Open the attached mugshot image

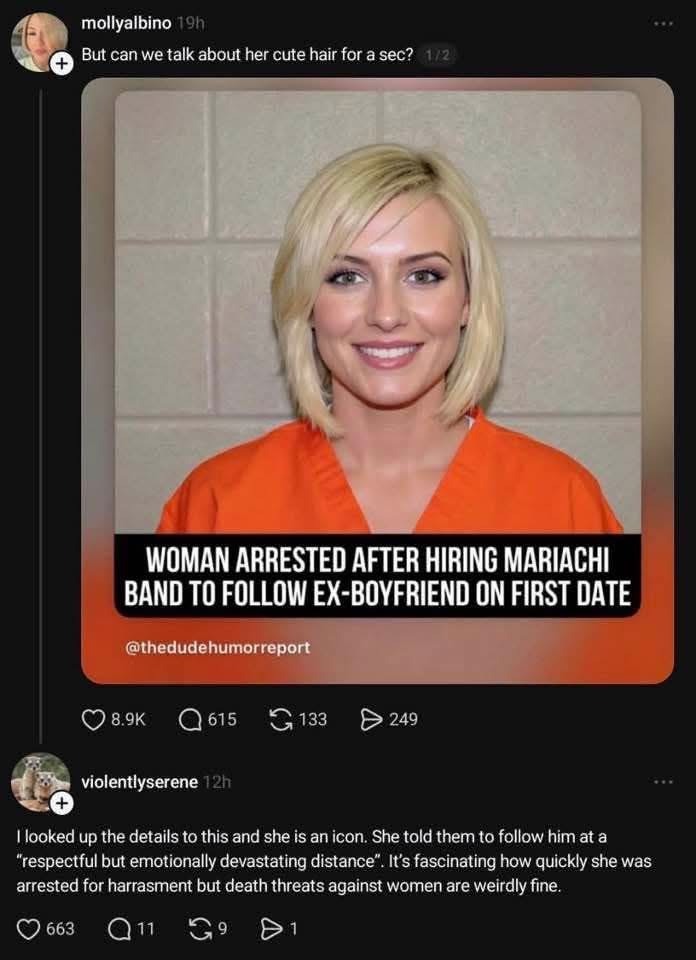pyautogui.click(x=378, y=380)
